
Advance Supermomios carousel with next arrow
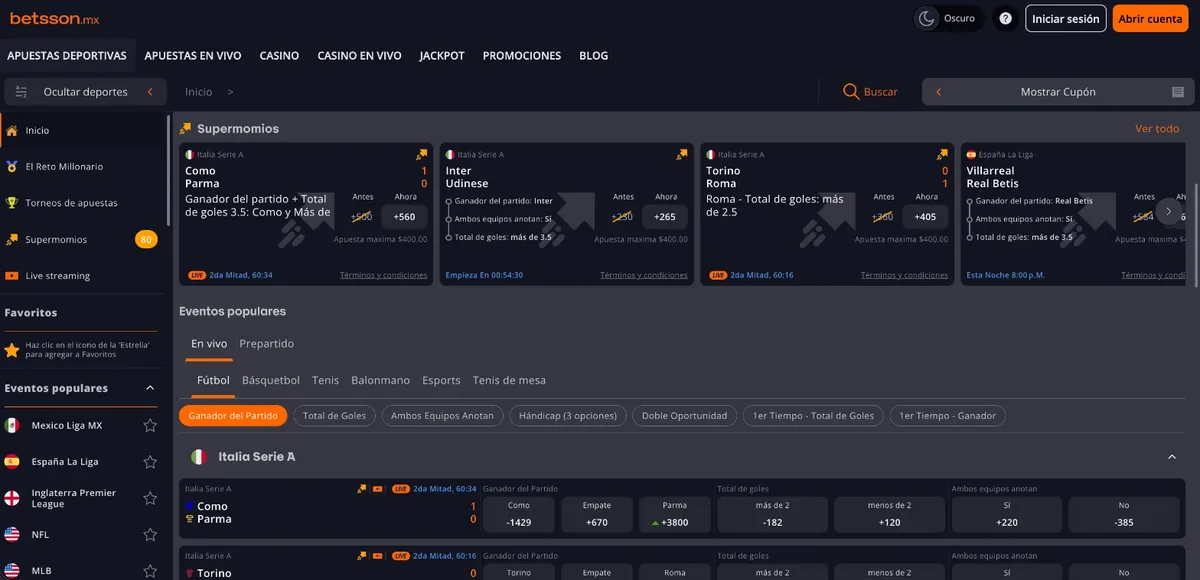[x=1169, y=211]
